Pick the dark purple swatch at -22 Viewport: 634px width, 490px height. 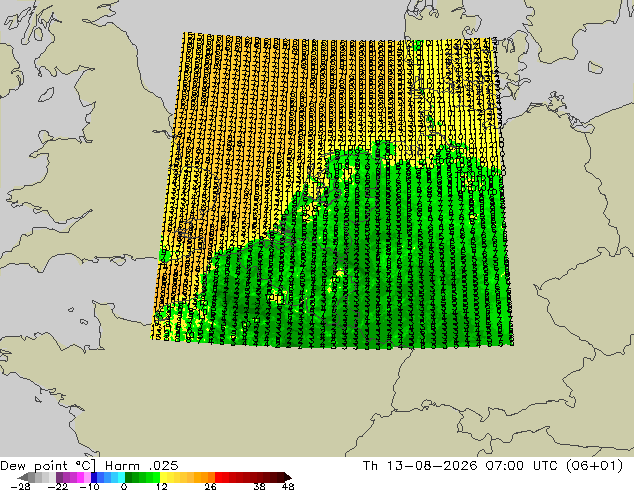tap(59, 477)
